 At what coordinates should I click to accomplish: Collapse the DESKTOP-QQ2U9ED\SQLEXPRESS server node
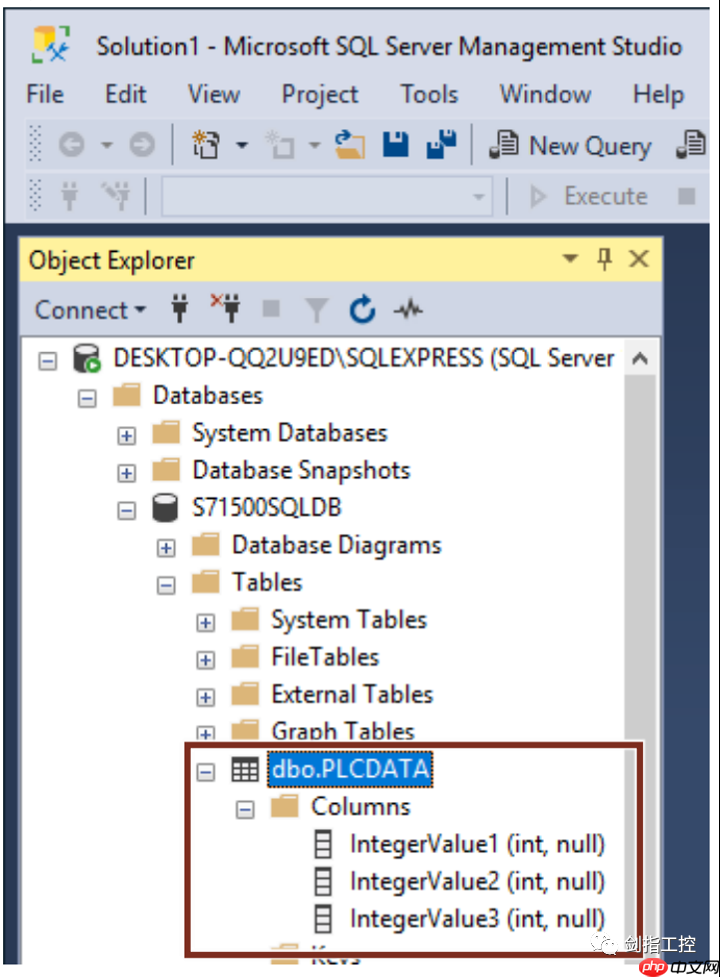click(48, 361)
